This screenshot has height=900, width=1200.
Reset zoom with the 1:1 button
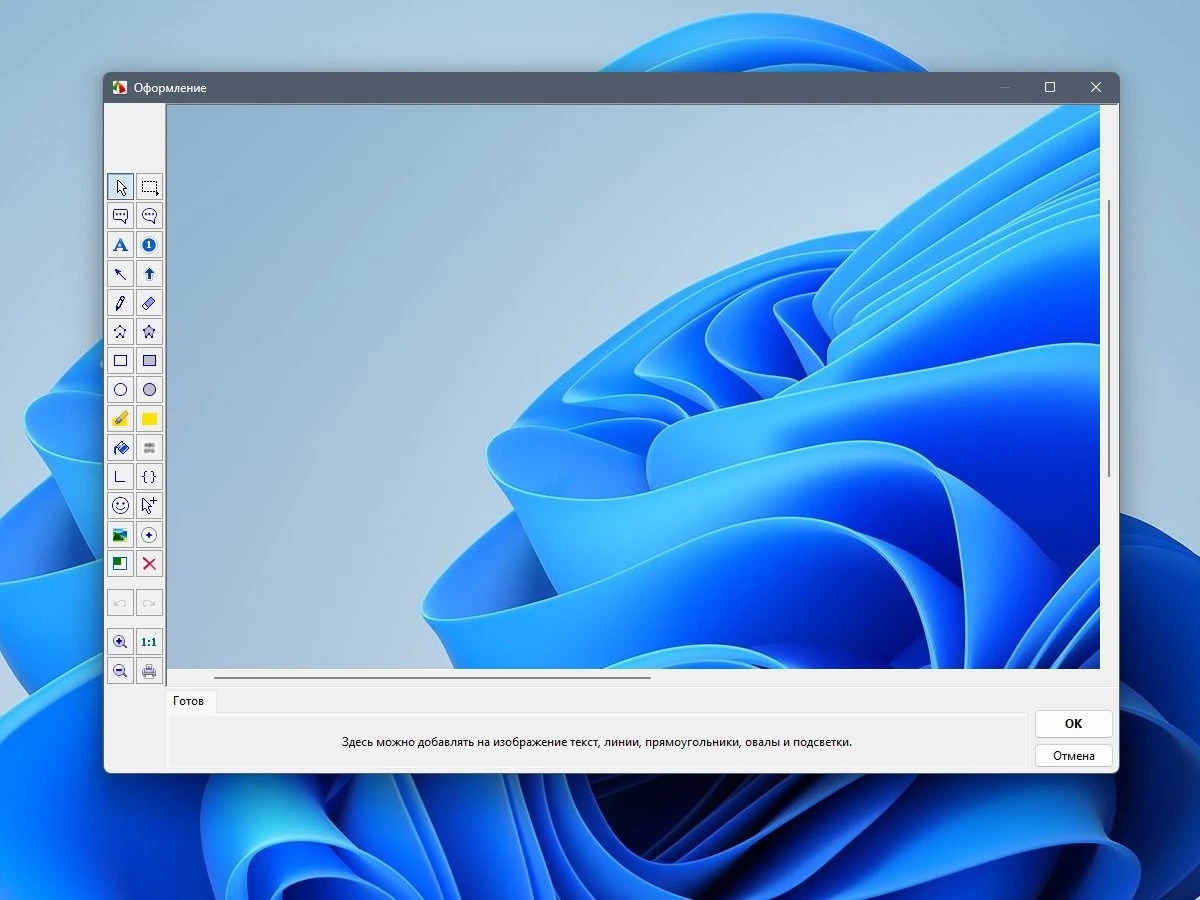pos(149,642)
